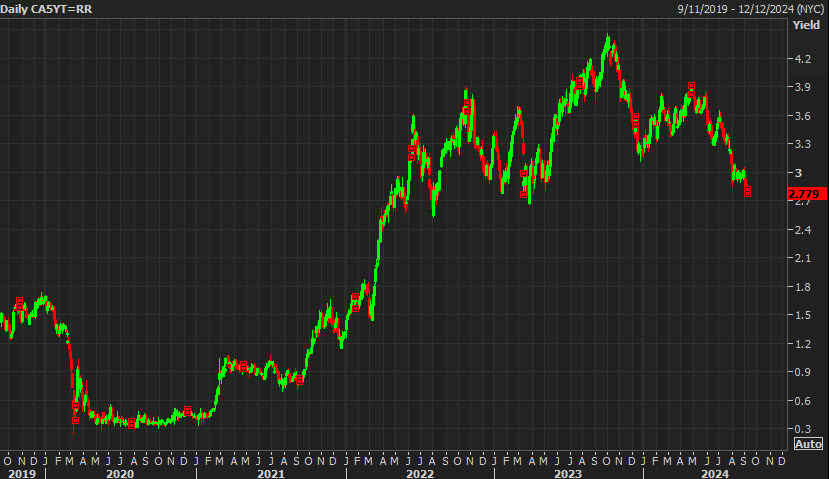
Task: Click the Daily CA5YT=RR chart title
Action: coord(46,9)
